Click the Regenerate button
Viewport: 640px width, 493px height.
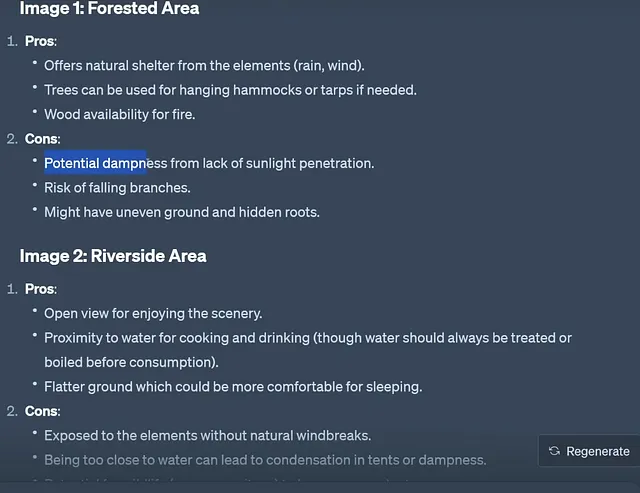[589, 451]
